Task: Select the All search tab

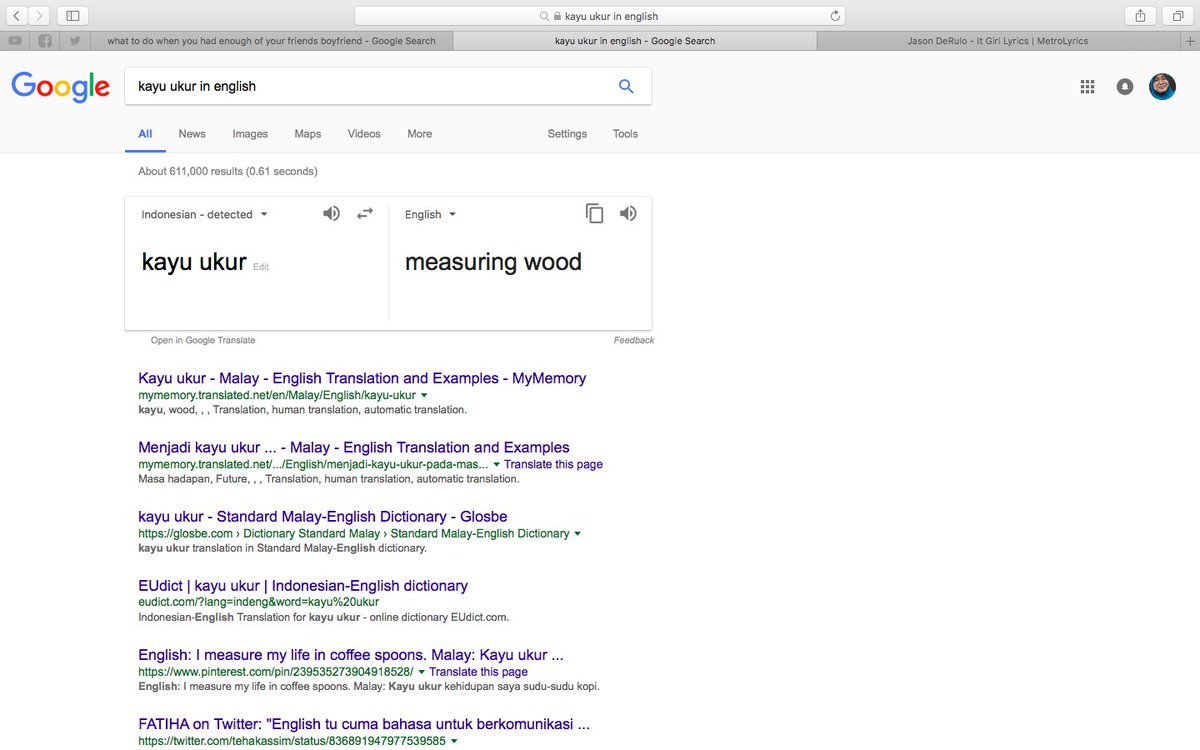Action: pyautogui.click(x=145, y=134)
